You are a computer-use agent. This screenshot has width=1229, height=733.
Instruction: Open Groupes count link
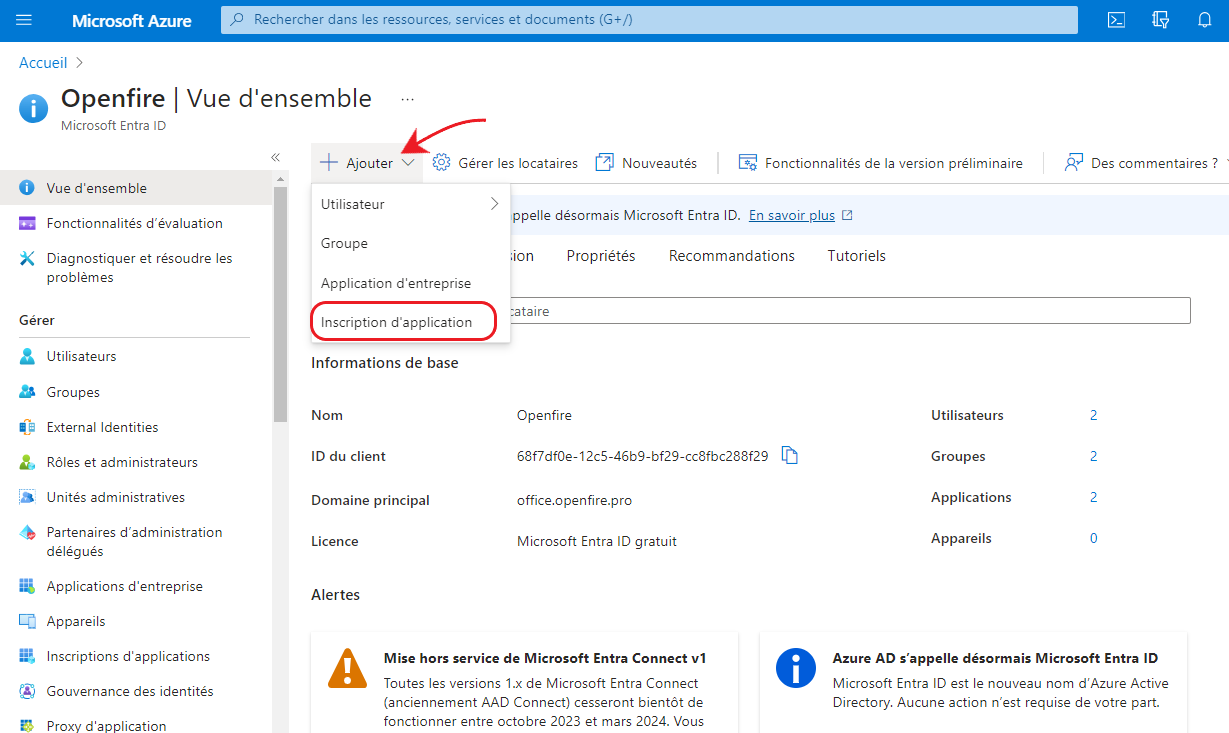pyautogui.click(x=1093, y=456)
